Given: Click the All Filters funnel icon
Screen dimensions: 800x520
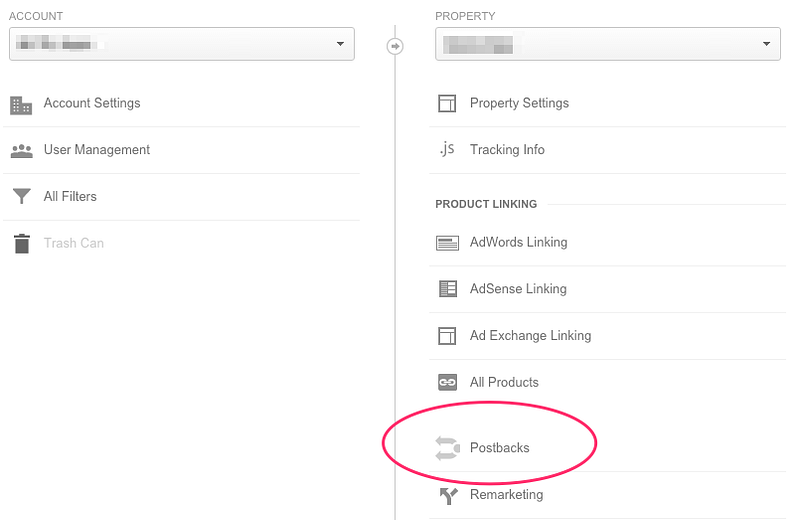Looking at the screenshot, I should coord(21,196).
